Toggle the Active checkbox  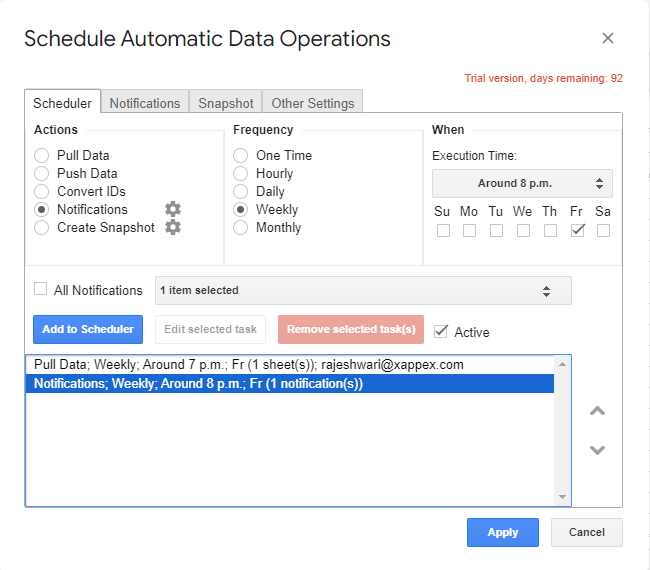click(441, 331)
